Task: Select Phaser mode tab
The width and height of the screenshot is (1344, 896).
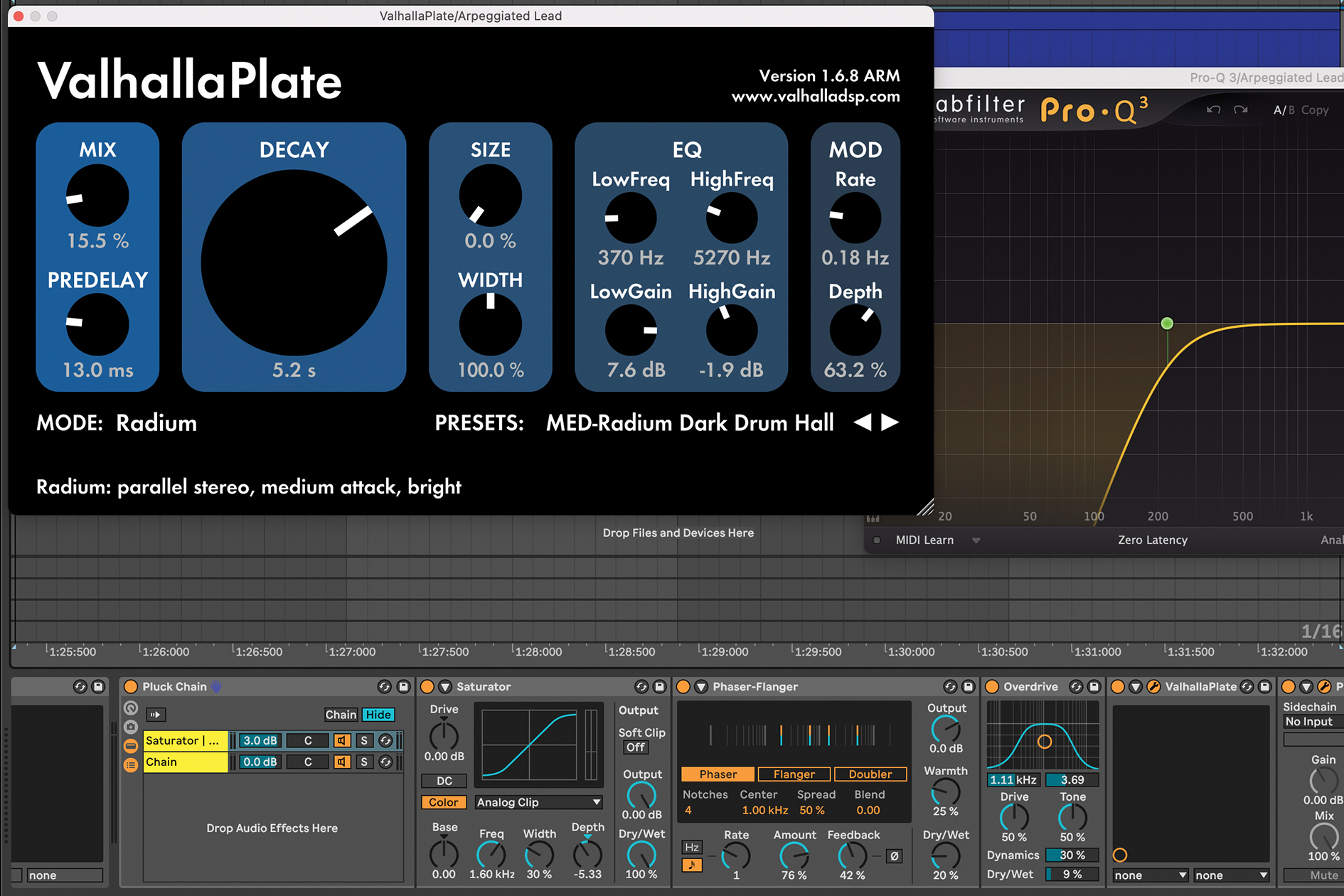Action: coord(718,774)
